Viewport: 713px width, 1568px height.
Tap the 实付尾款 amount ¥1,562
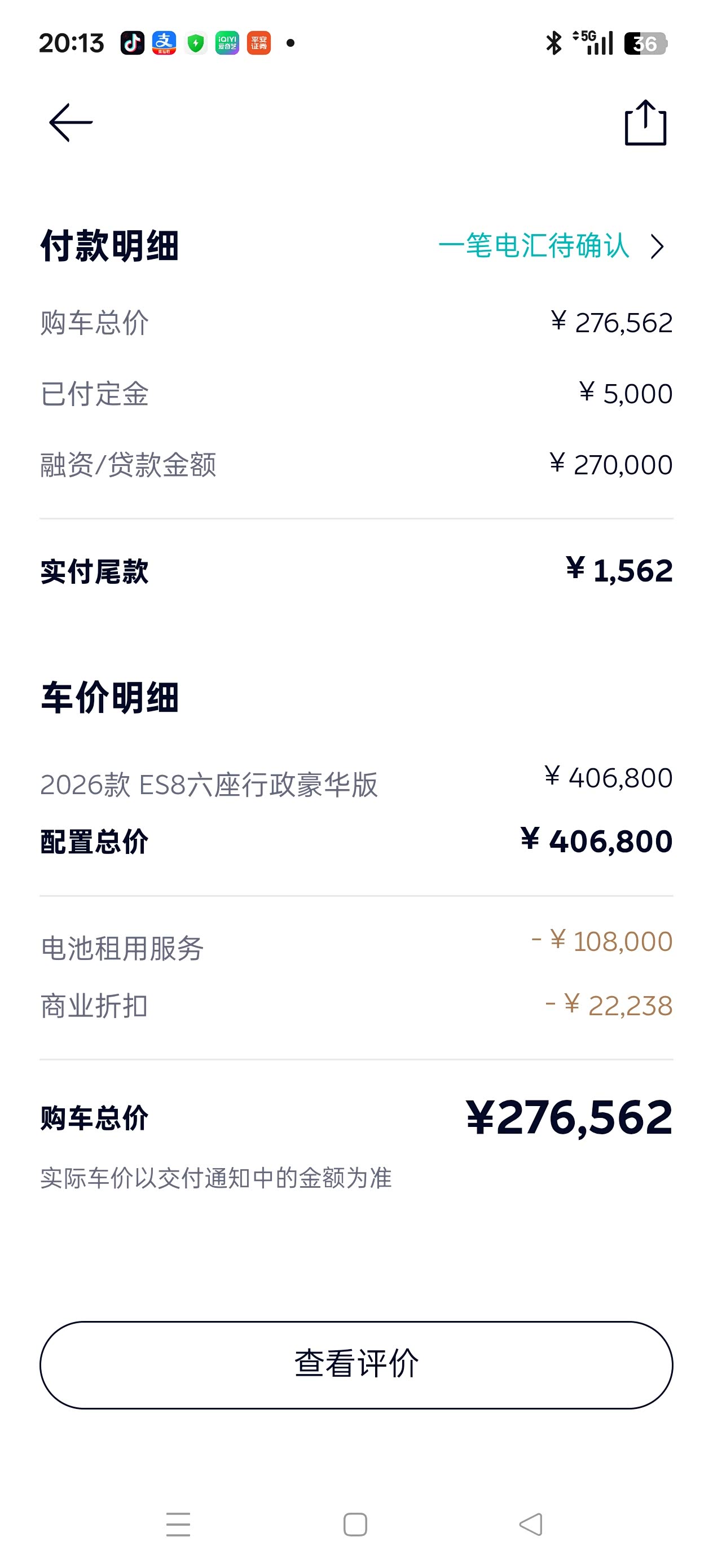[619, 571]
